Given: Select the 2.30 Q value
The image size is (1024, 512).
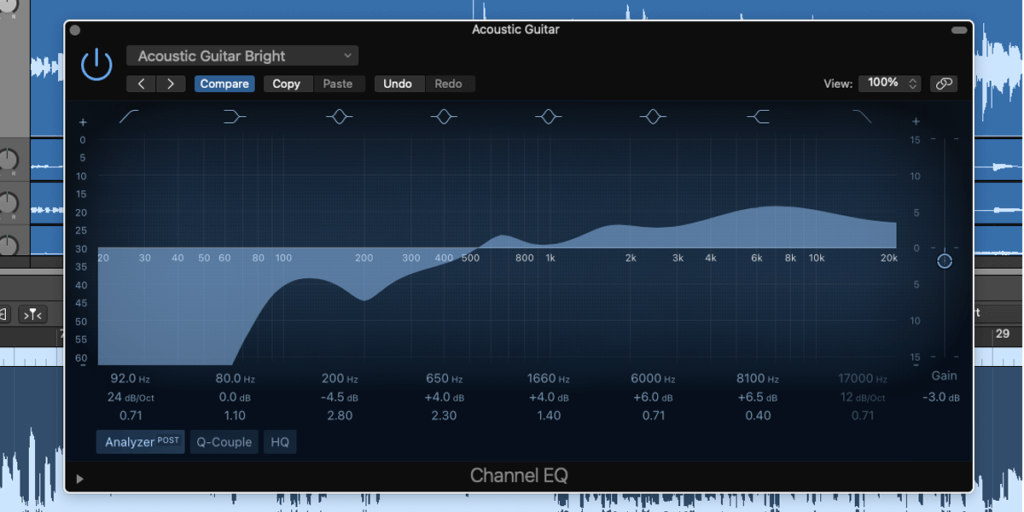Looking at the screenshot, I should pyautogui.click(x=444, y=416).
